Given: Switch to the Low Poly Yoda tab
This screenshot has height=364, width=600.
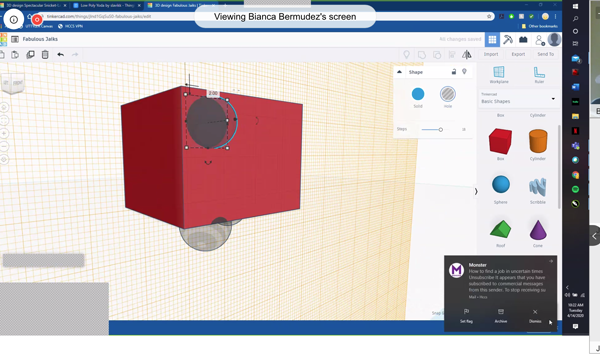Looking at the screenshot, I should pos(107,5).
